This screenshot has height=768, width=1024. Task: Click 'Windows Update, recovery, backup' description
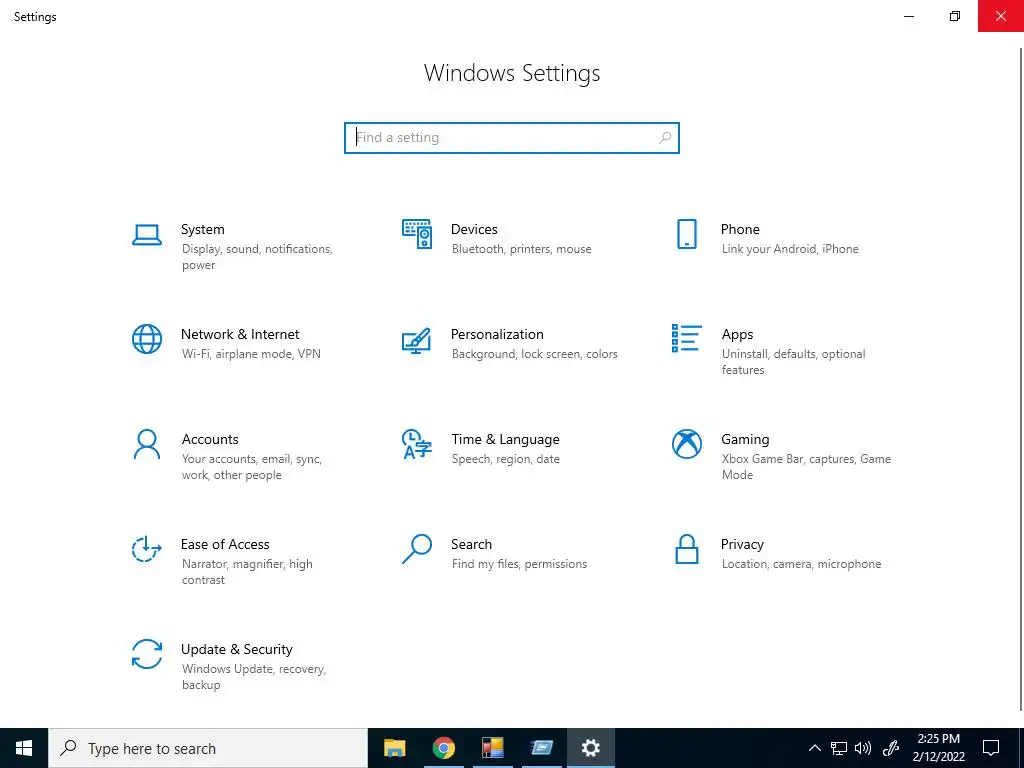tap(253, 677)
